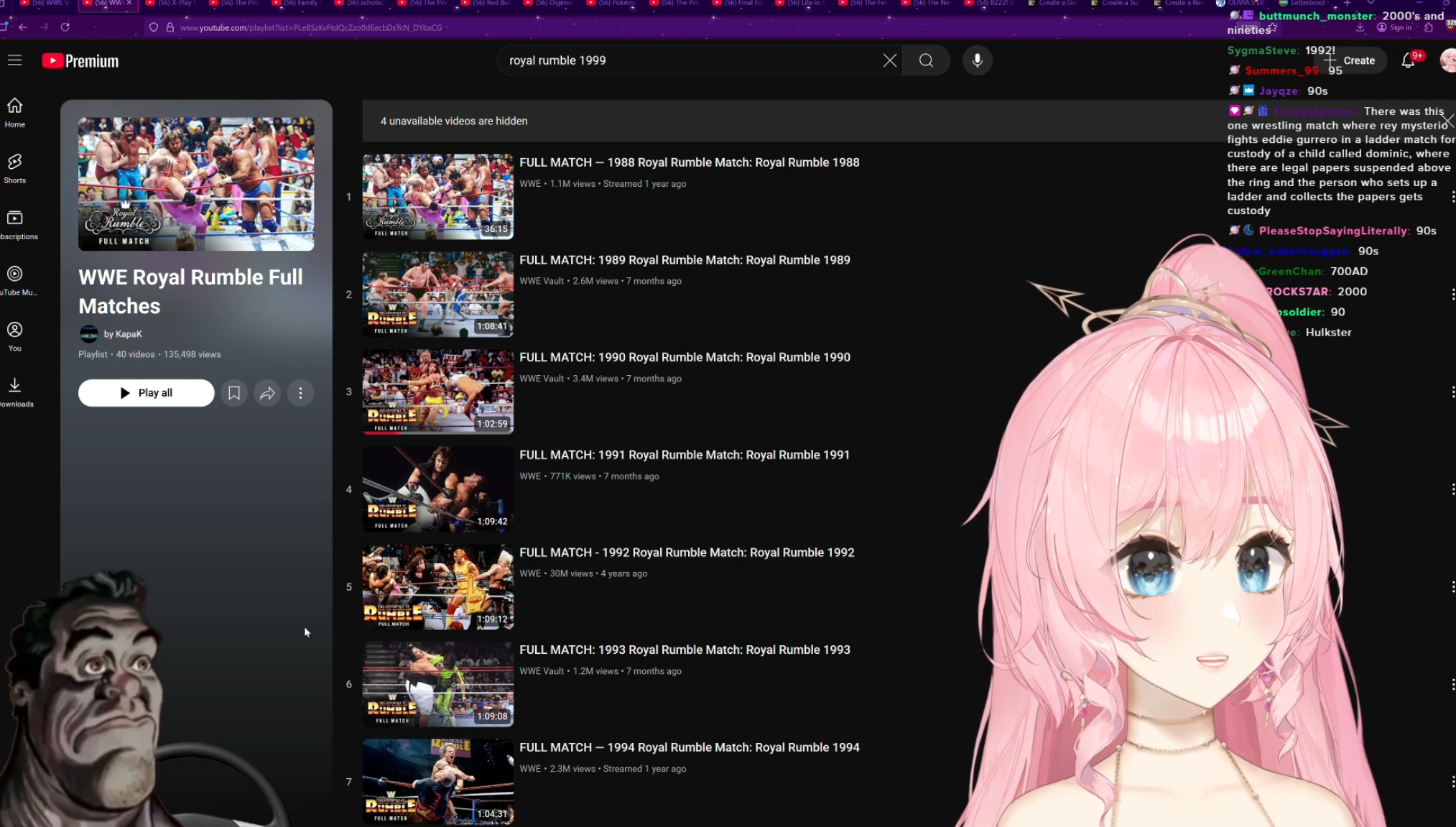Save the playlist with the bookmark icon
Viewport: 1456px width, 827px height.
233,393
